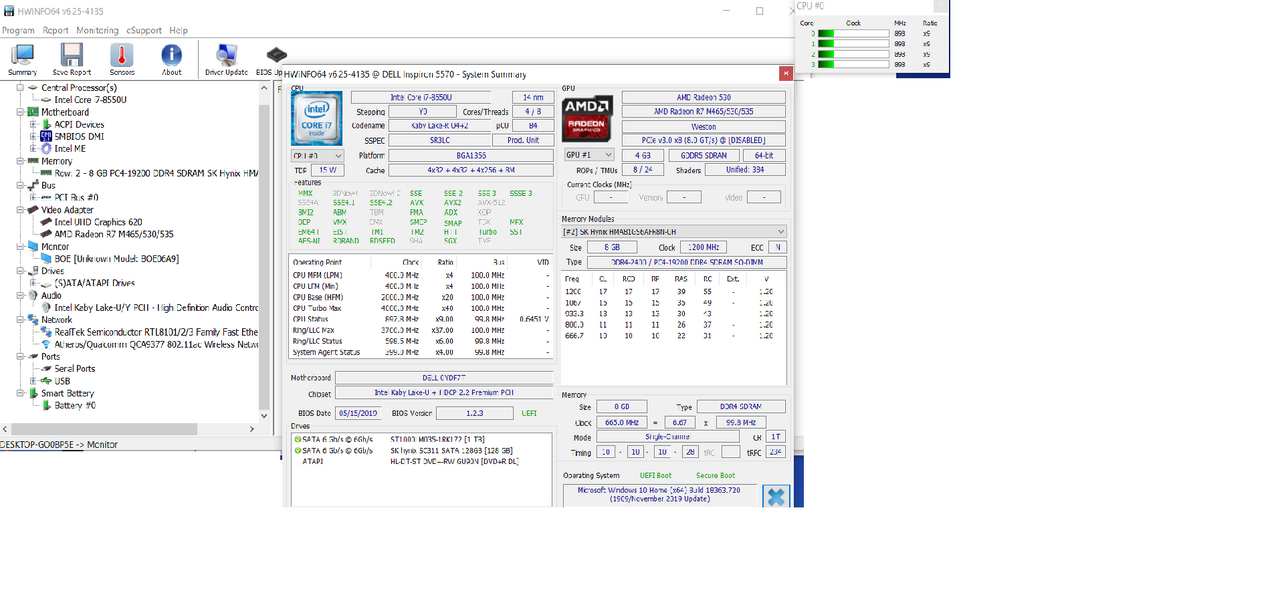Viewport: 1280px width, 593px height.
Task: Launch Driver Update from toolbar
Action: tap(226, 59)
